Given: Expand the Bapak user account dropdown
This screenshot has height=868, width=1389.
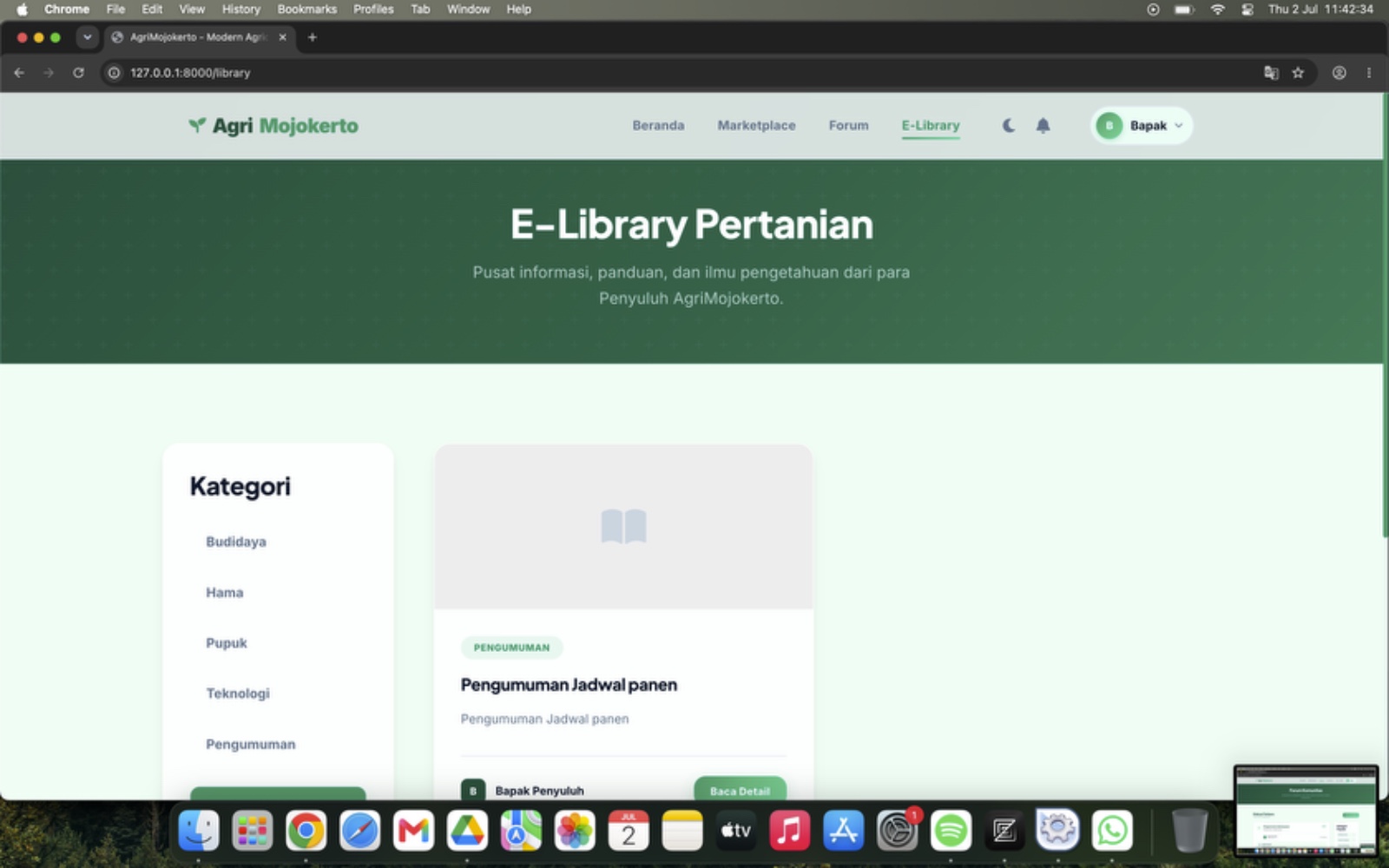Looking at the screenshot, I should [1141, 126].
